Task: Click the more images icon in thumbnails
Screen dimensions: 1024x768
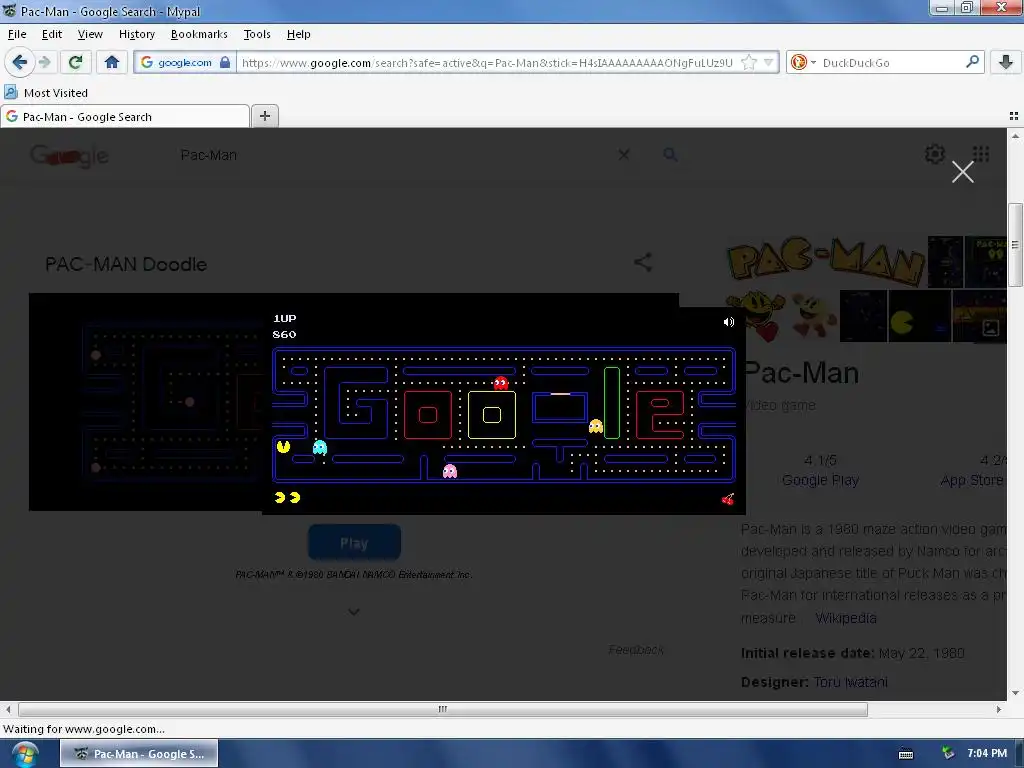Action: click(x=991, y=328)
